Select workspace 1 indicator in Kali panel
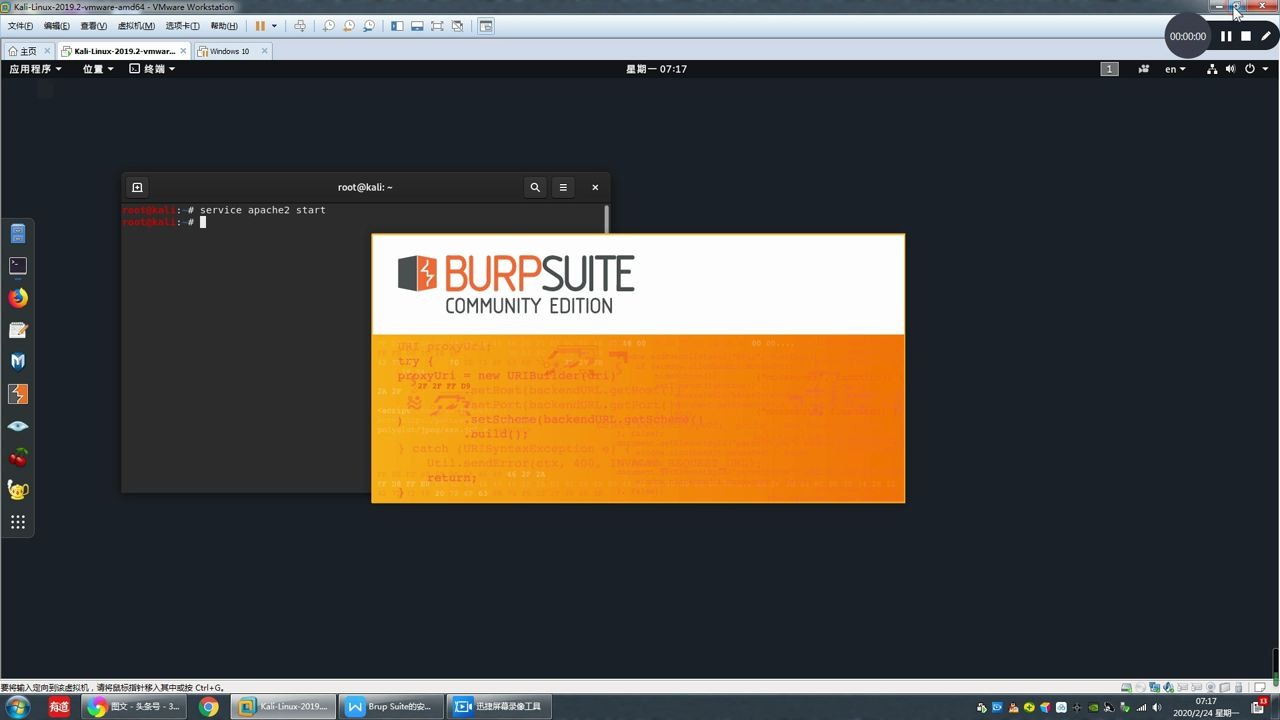This screenshot has height=720, width=1280. tap(1109, 69)
